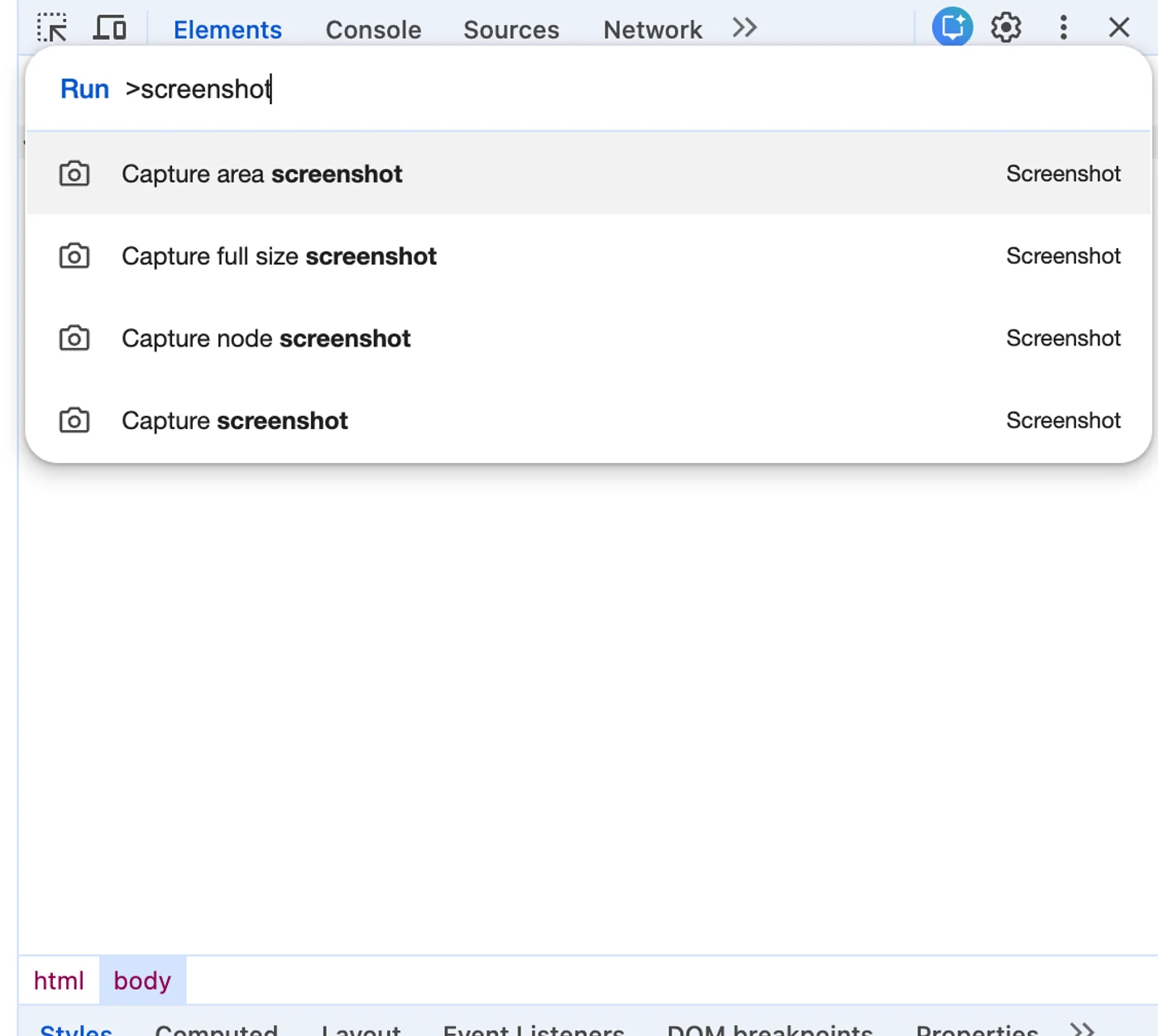Click the Screenshot tag on Capture full size row
The width and height of the screenshot is (1158, 1036).
tap(1064, 256)
